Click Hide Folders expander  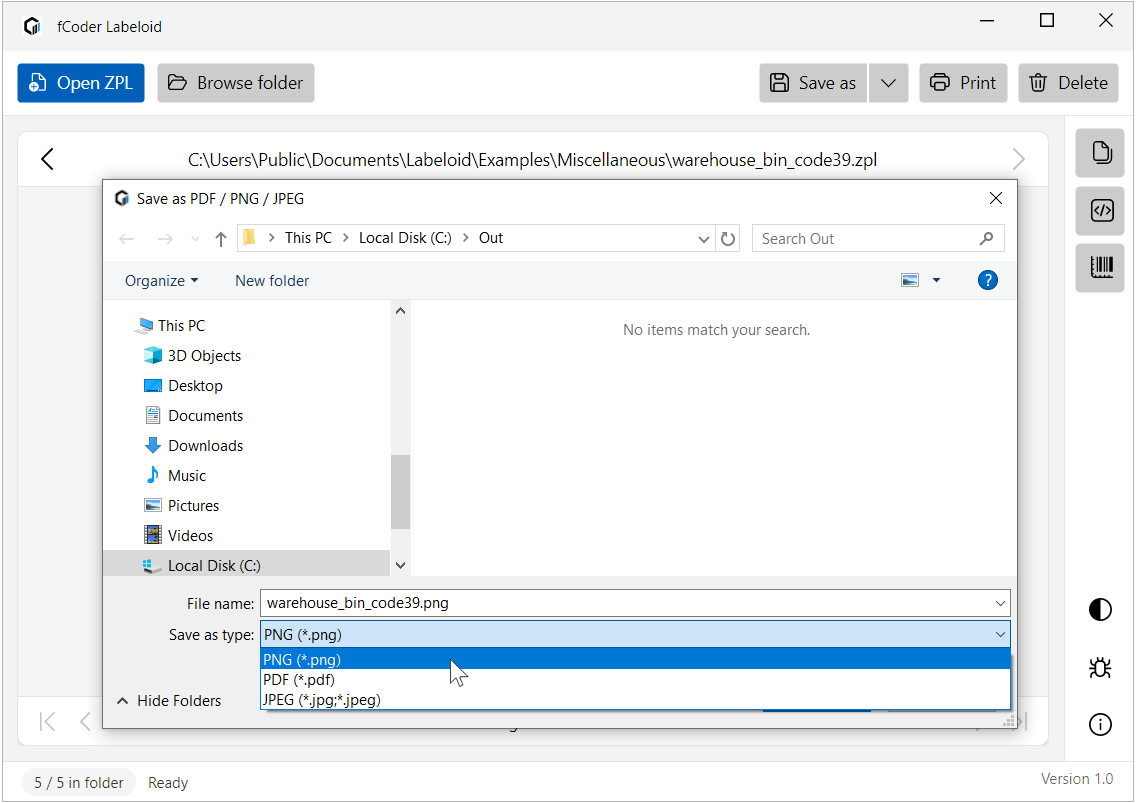click(x=169, y=701)
